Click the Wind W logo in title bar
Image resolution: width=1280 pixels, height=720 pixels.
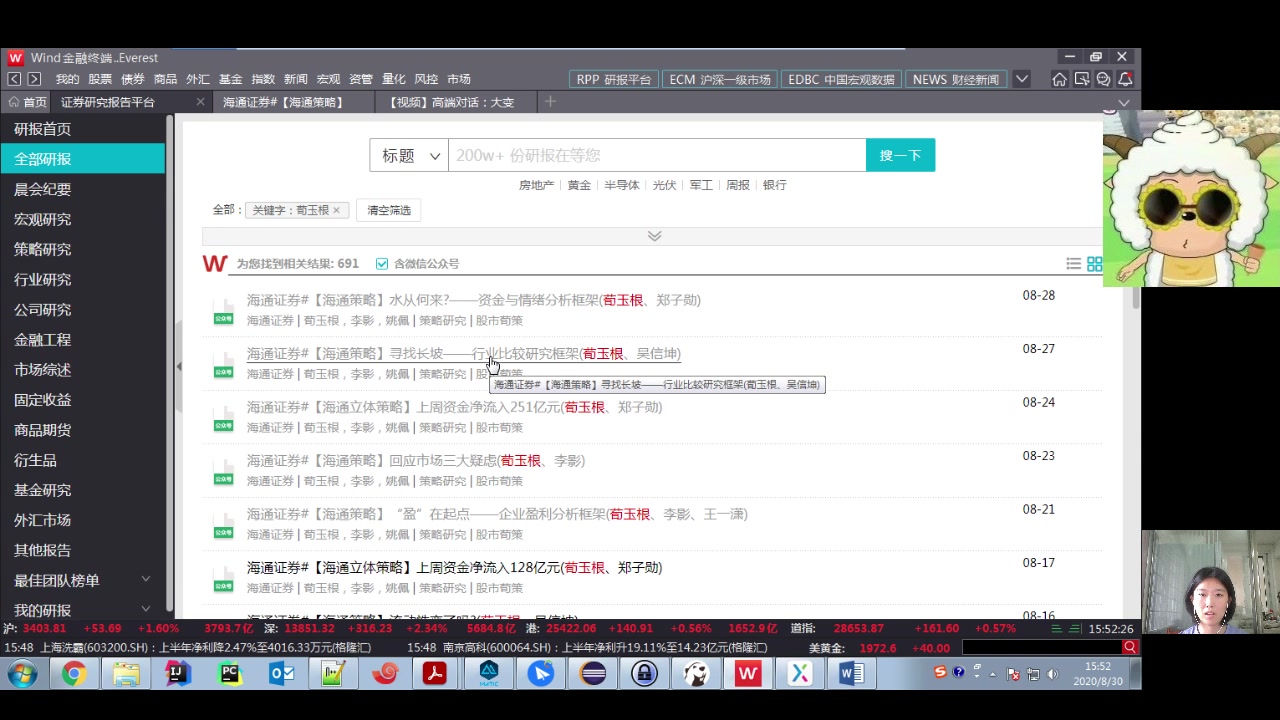(15, 58)
